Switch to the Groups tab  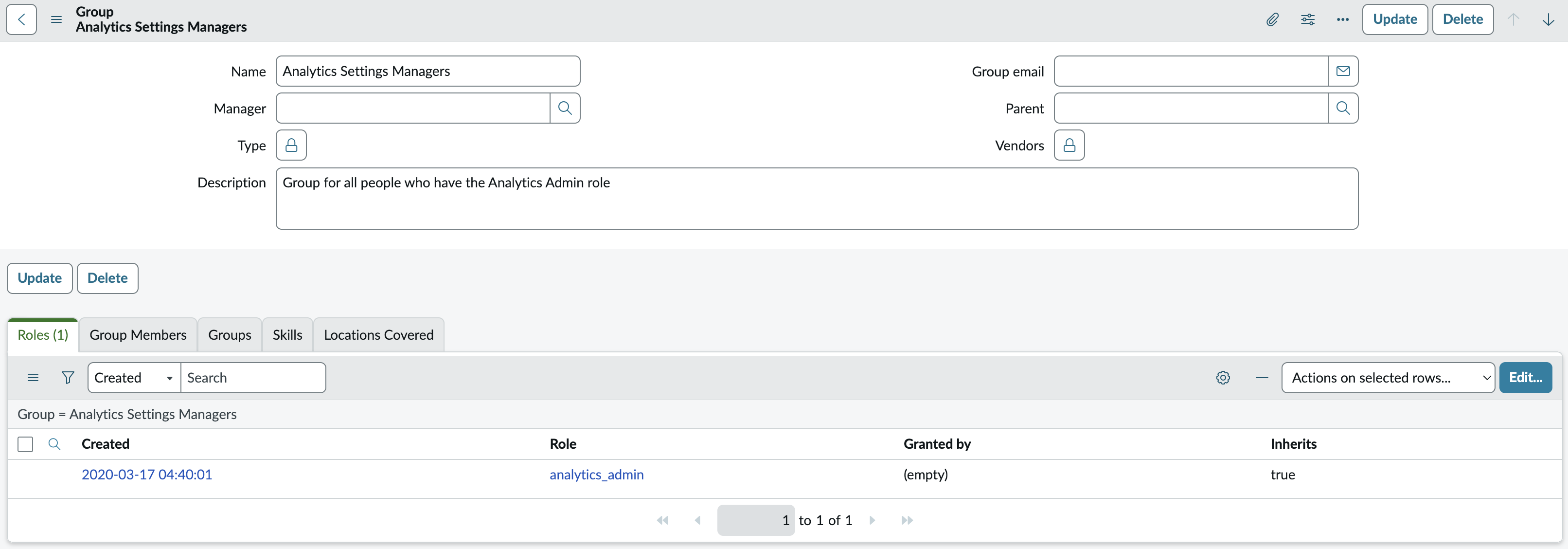pyautogui.click(x=230, y=335)
